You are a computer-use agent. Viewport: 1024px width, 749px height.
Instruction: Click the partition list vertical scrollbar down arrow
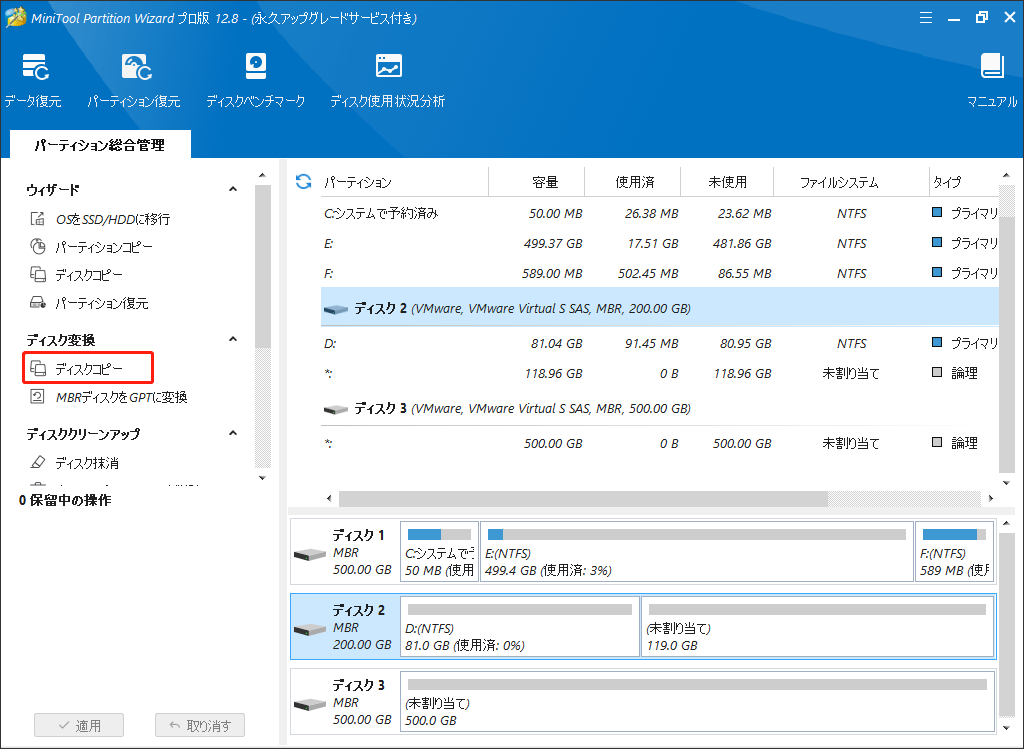tap(1006, 483)
